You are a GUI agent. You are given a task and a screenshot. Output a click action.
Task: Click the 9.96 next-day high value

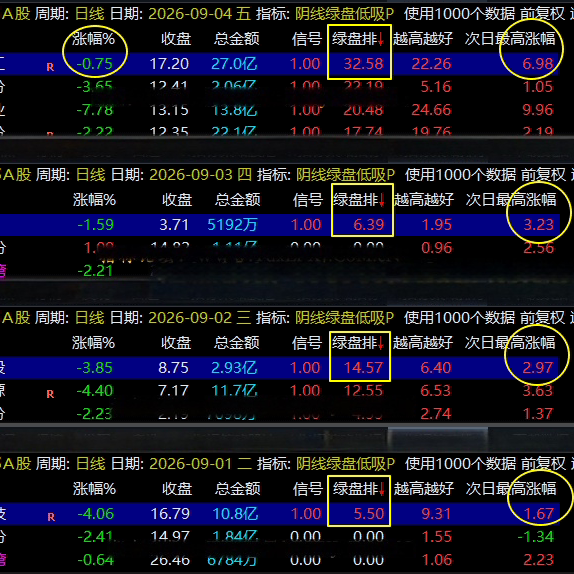click(538, 110)
